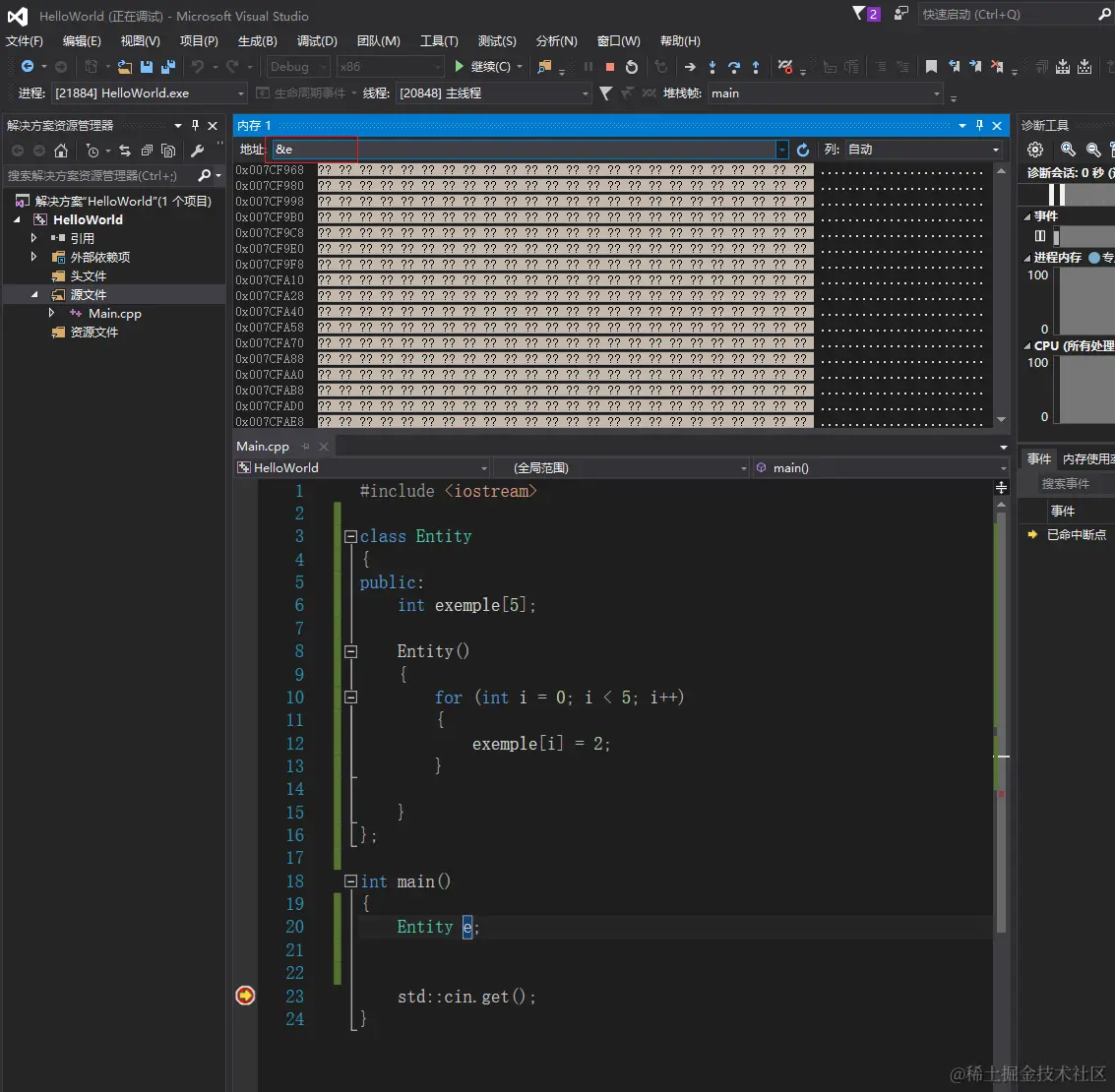Refresh the memory window contents
This screenshot has height=1092, width=1115.
point(803,150)
